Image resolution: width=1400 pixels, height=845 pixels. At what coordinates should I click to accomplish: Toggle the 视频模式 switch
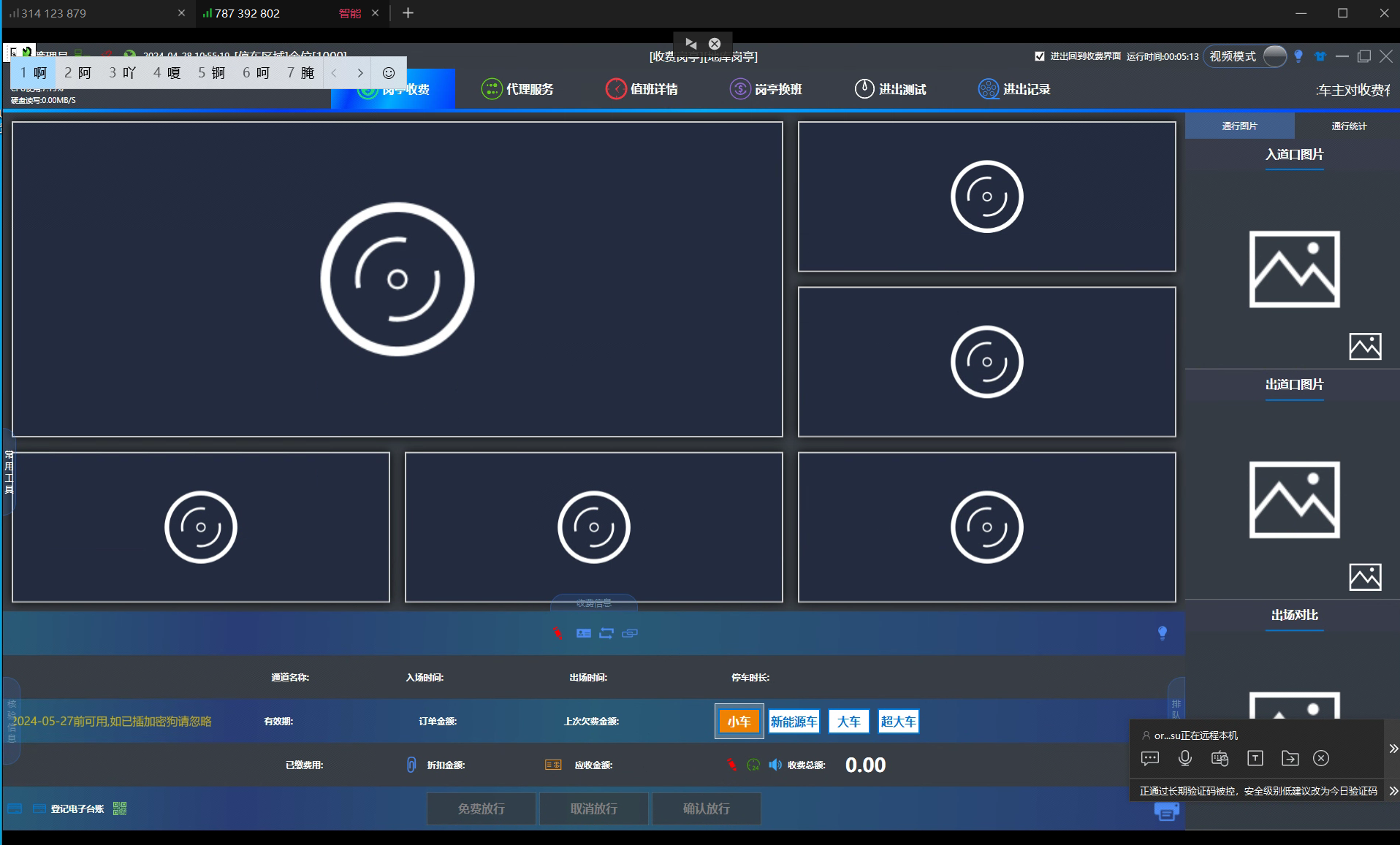[x=1274, y=56]
